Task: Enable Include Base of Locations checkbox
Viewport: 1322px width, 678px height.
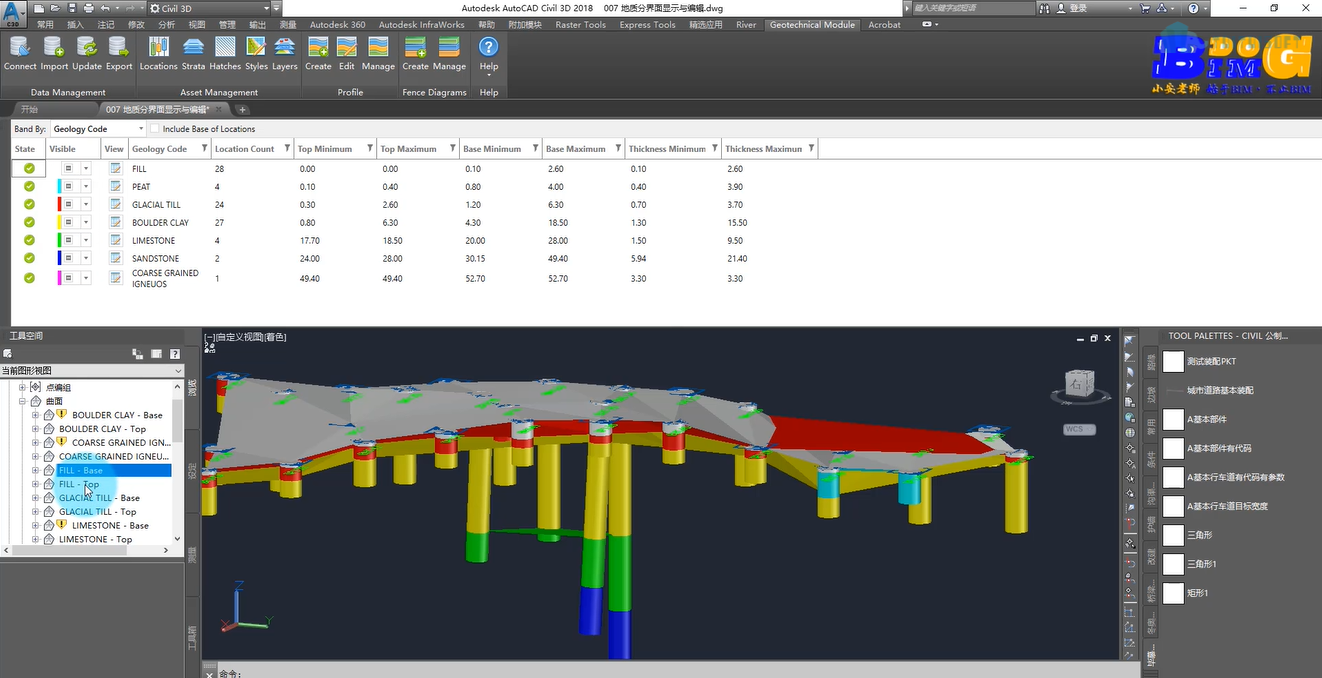Action: pos(155,129)
